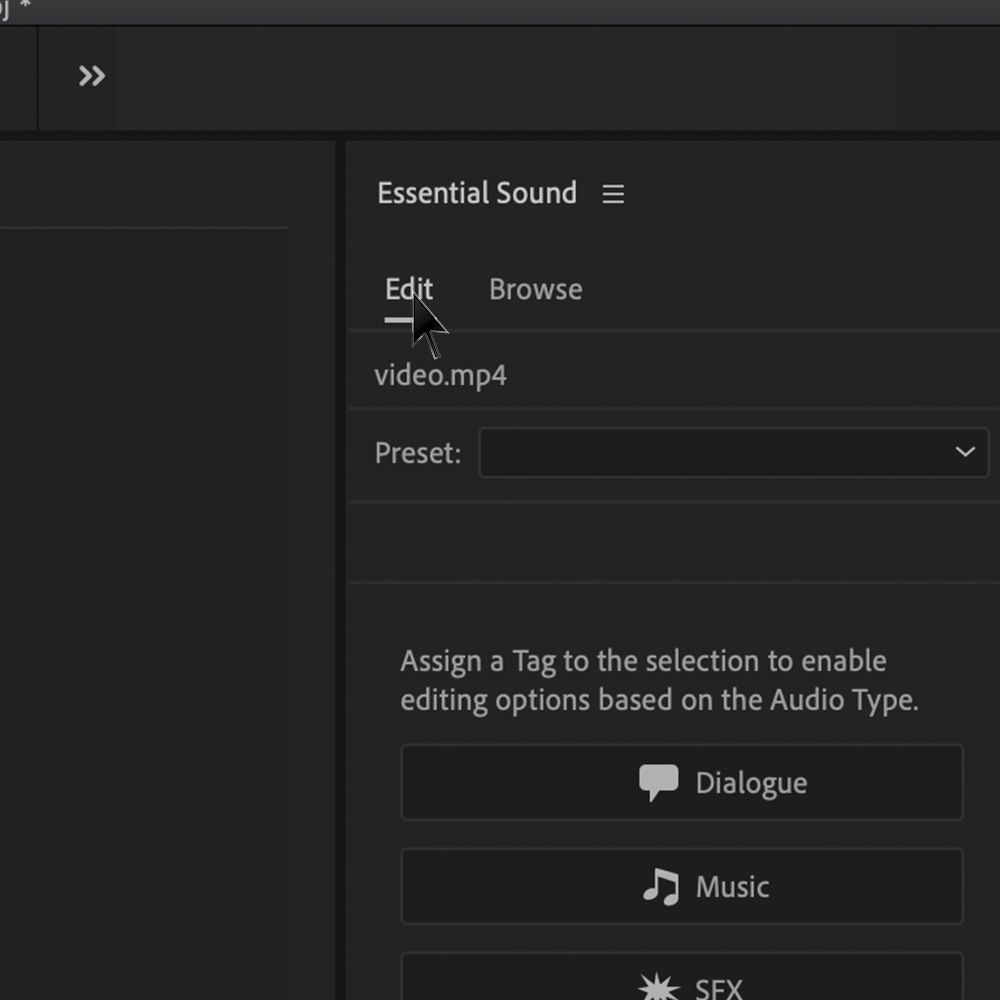
Task: Open the Essential Sound panel hamburger menu
Action: tap(613, 194)
